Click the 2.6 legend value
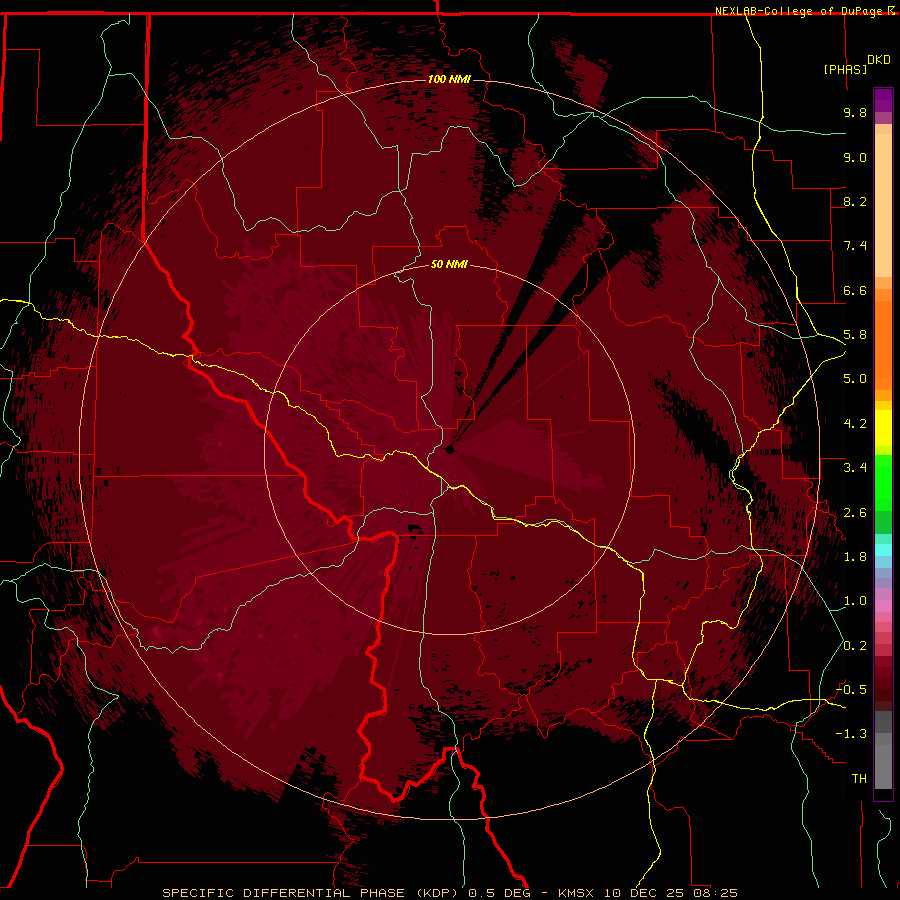Screen dimensions: 900x900 coord(855,513)
